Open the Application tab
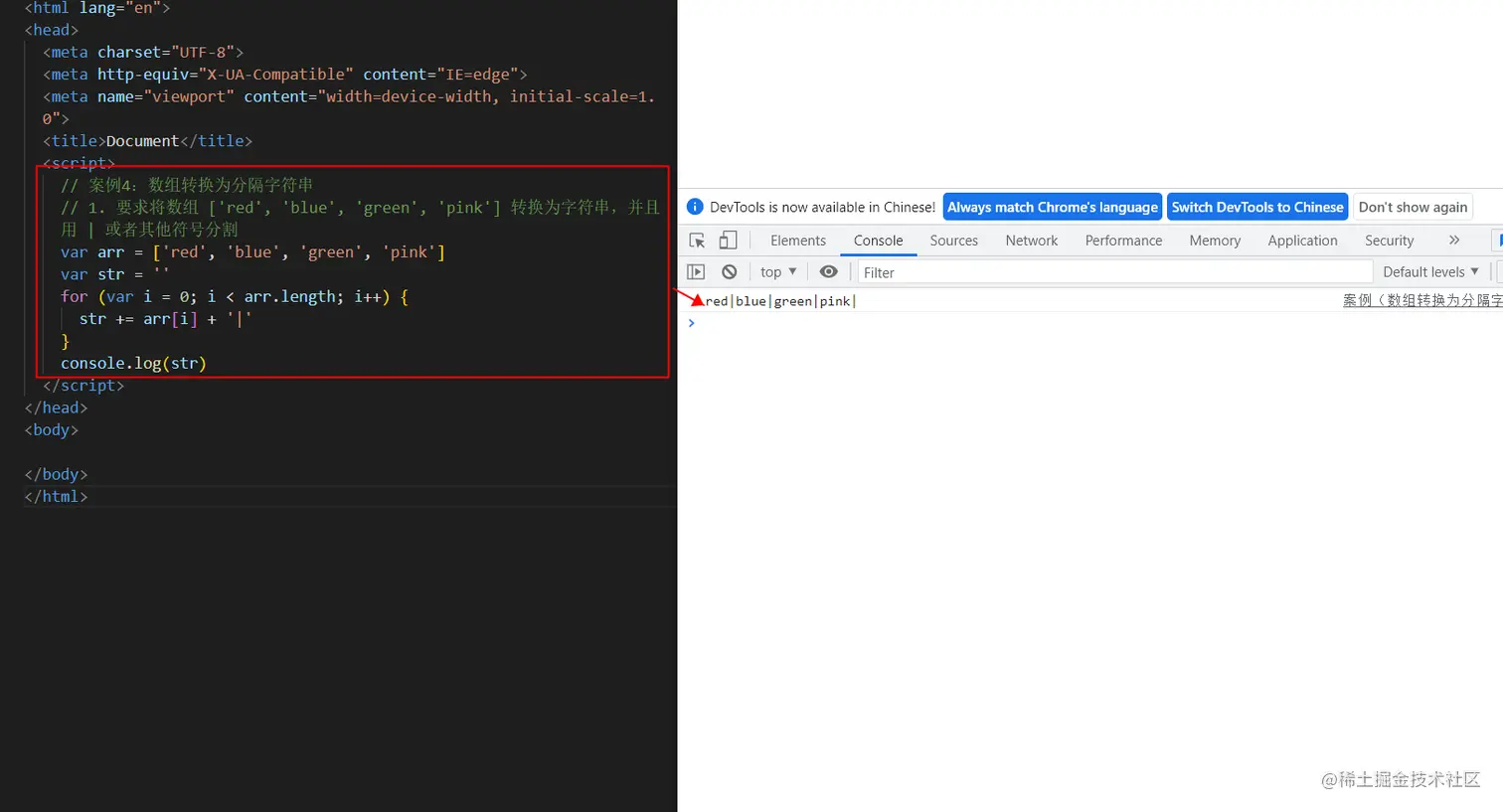The height and width of the screenshot is (812, 1503). click(1302, 241)
